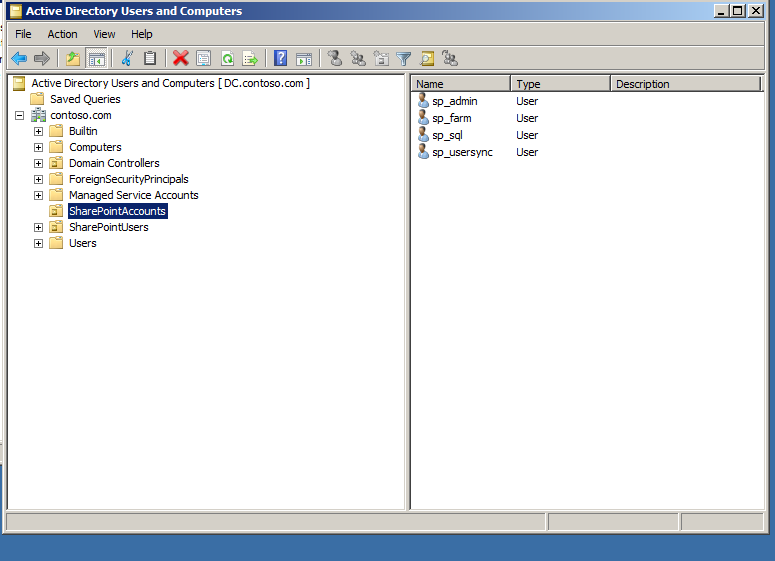Select SharePointUsers in the tree
Image resolution: width=775 pixels, height=561 pixels.
pyautogui.click(x=109, y=227)
